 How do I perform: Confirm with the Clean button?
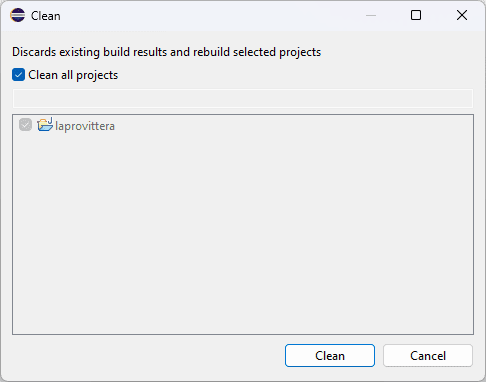pyautogui.click(x=330, y=356)
